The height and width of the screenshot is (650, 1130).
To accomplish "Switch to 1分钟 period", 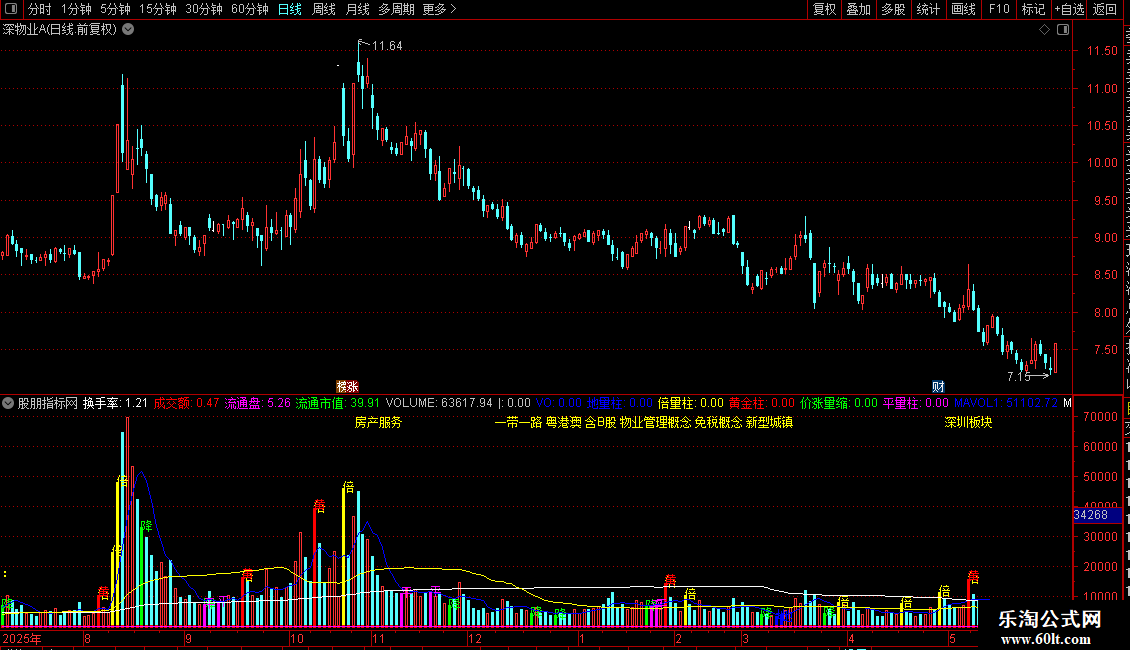I will 76,9.
